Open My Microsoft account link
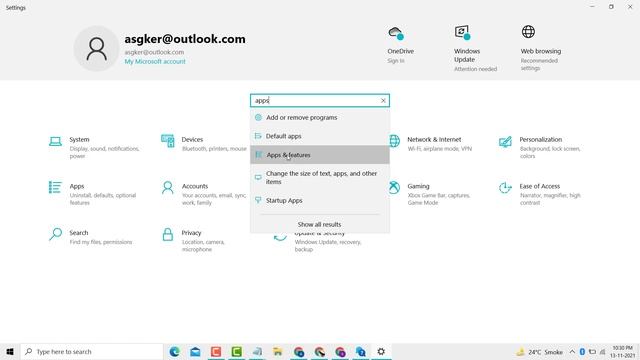 pyautogui.click(x=155, y=61)
